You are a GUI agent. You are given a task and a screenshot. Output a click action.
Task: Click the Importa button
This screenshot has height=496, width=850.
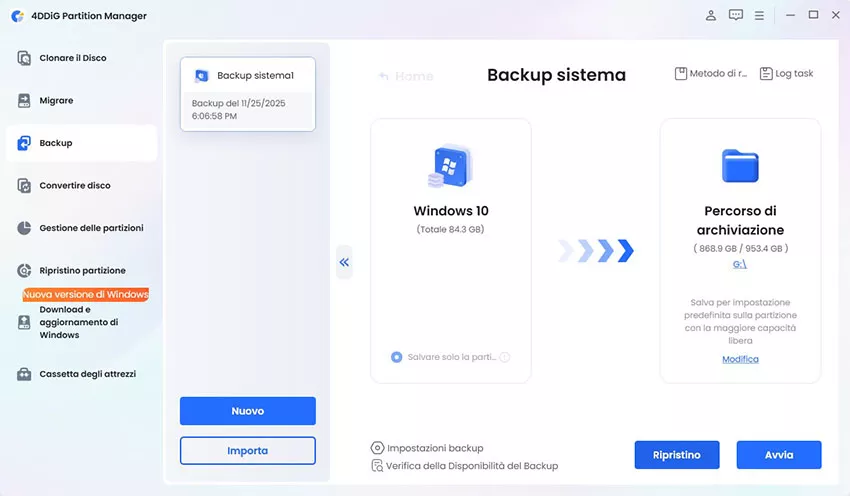[248, 450]
